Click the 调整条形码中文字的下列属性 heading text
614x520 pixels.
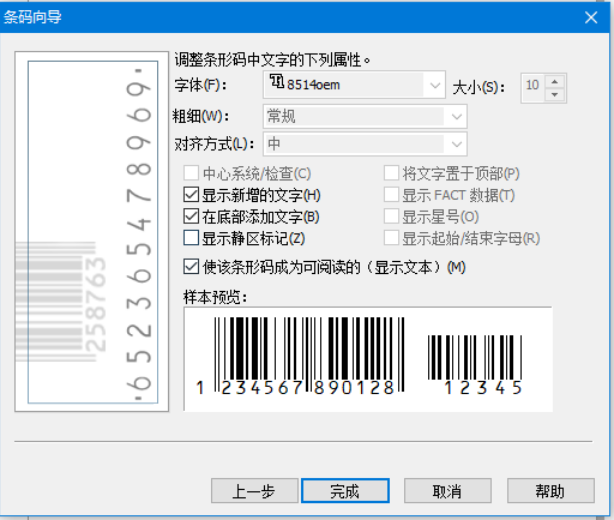272,60
